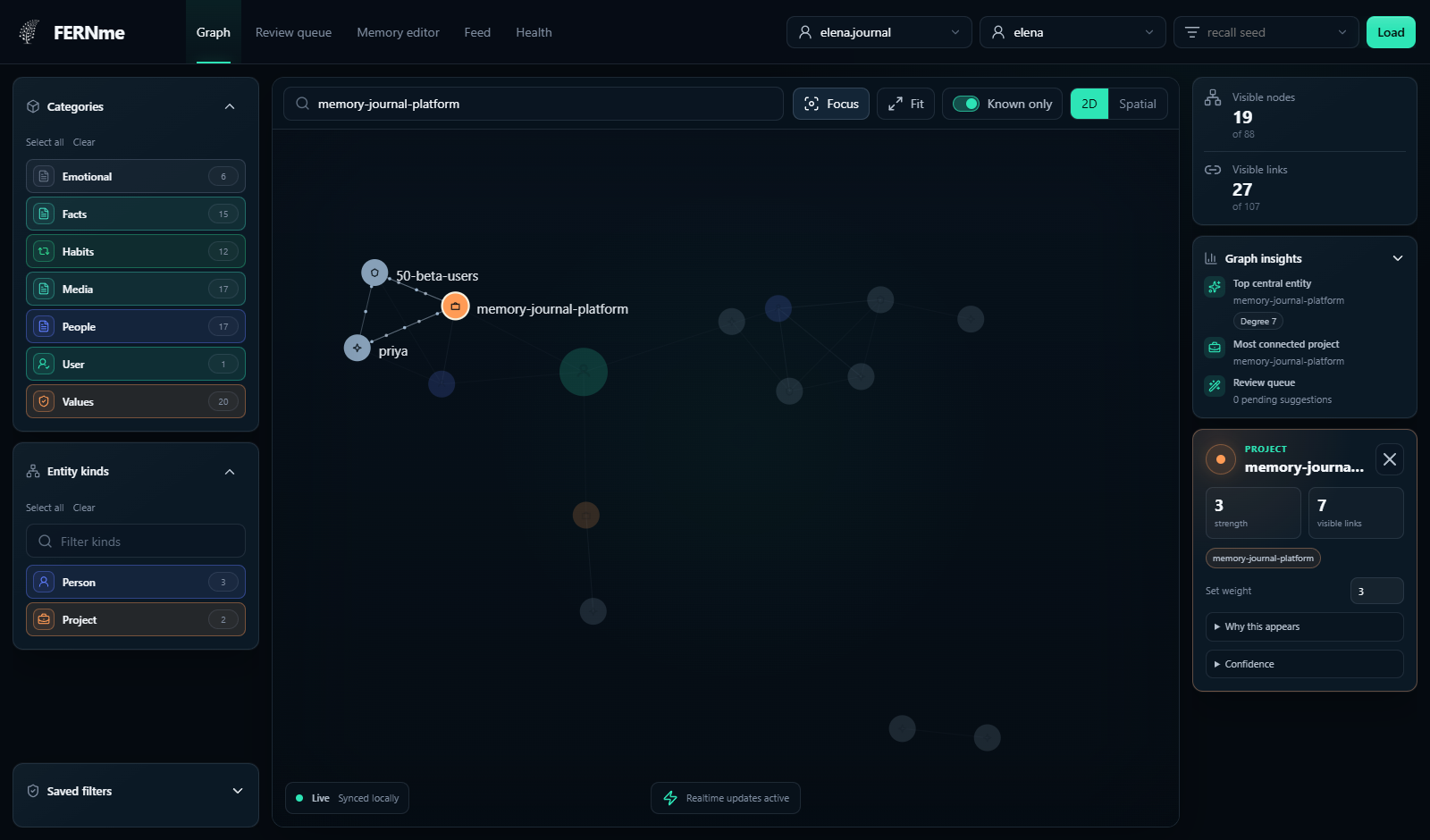The height and width of the screenshot is (840, 1430).
Task: Collapse the Categories panel
Action: (230, 106)
